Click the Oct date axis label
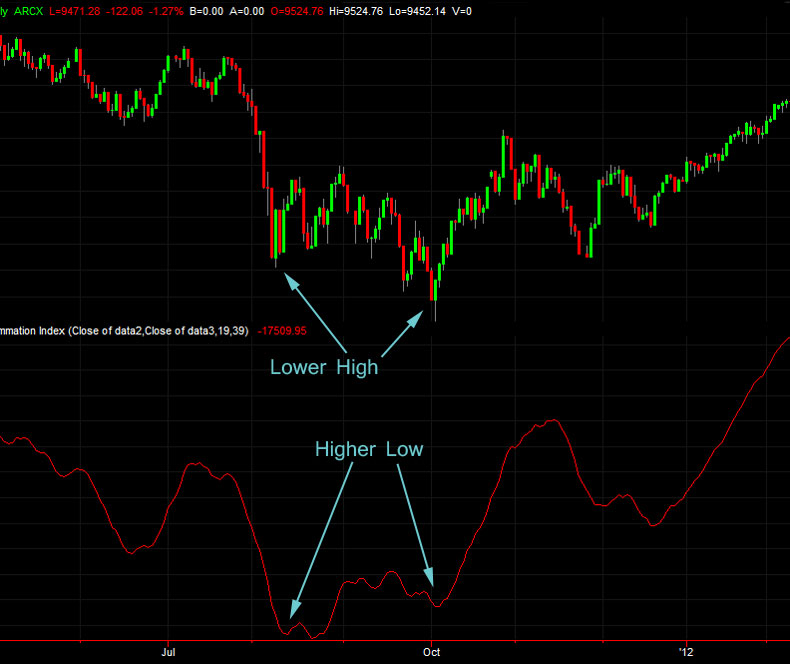The height and width of the screenshot is (664, 790). (x=431, y=652)
